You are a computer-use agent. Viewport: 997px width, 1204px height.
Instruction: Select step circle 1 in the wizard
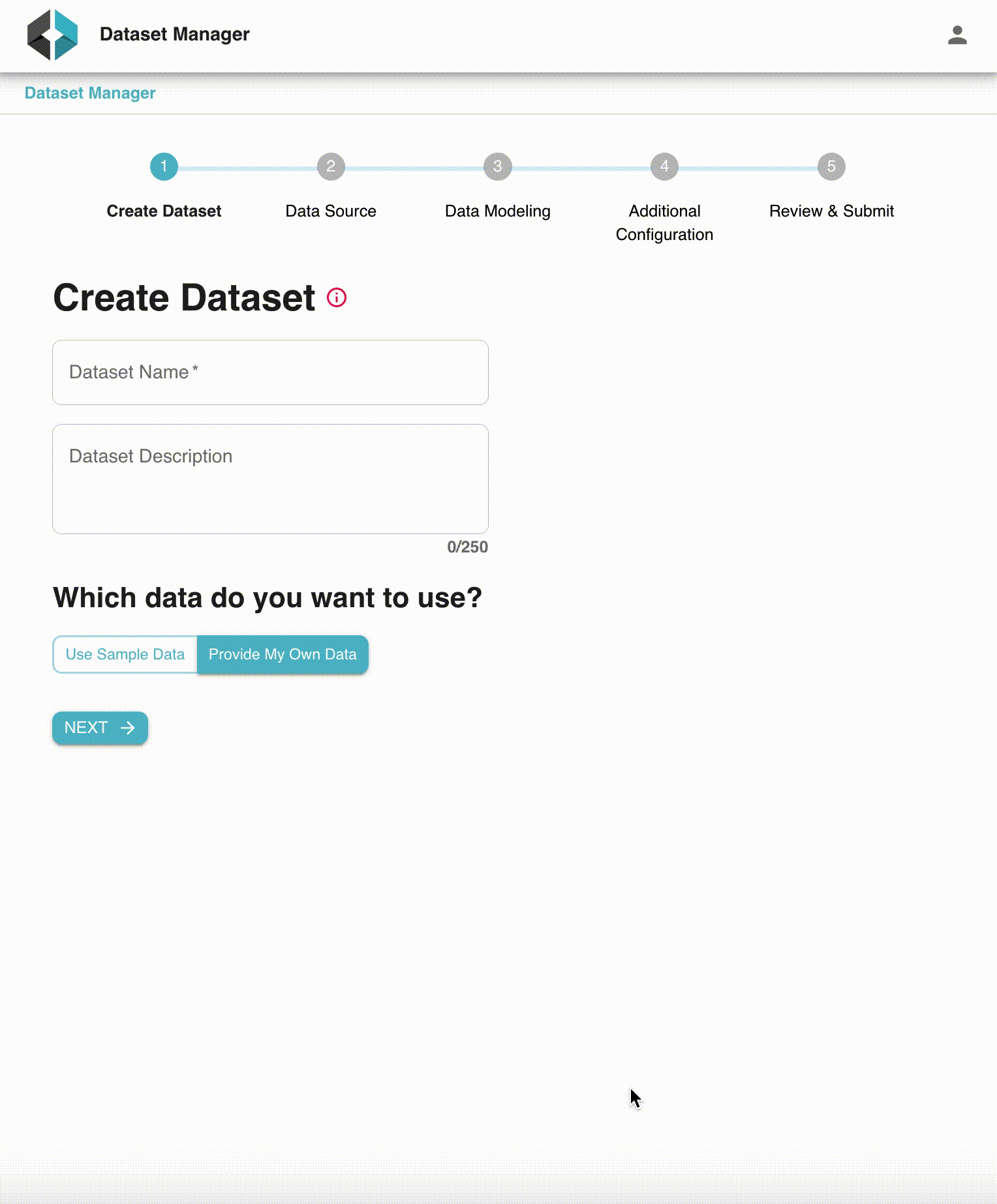tap(164, 166)
